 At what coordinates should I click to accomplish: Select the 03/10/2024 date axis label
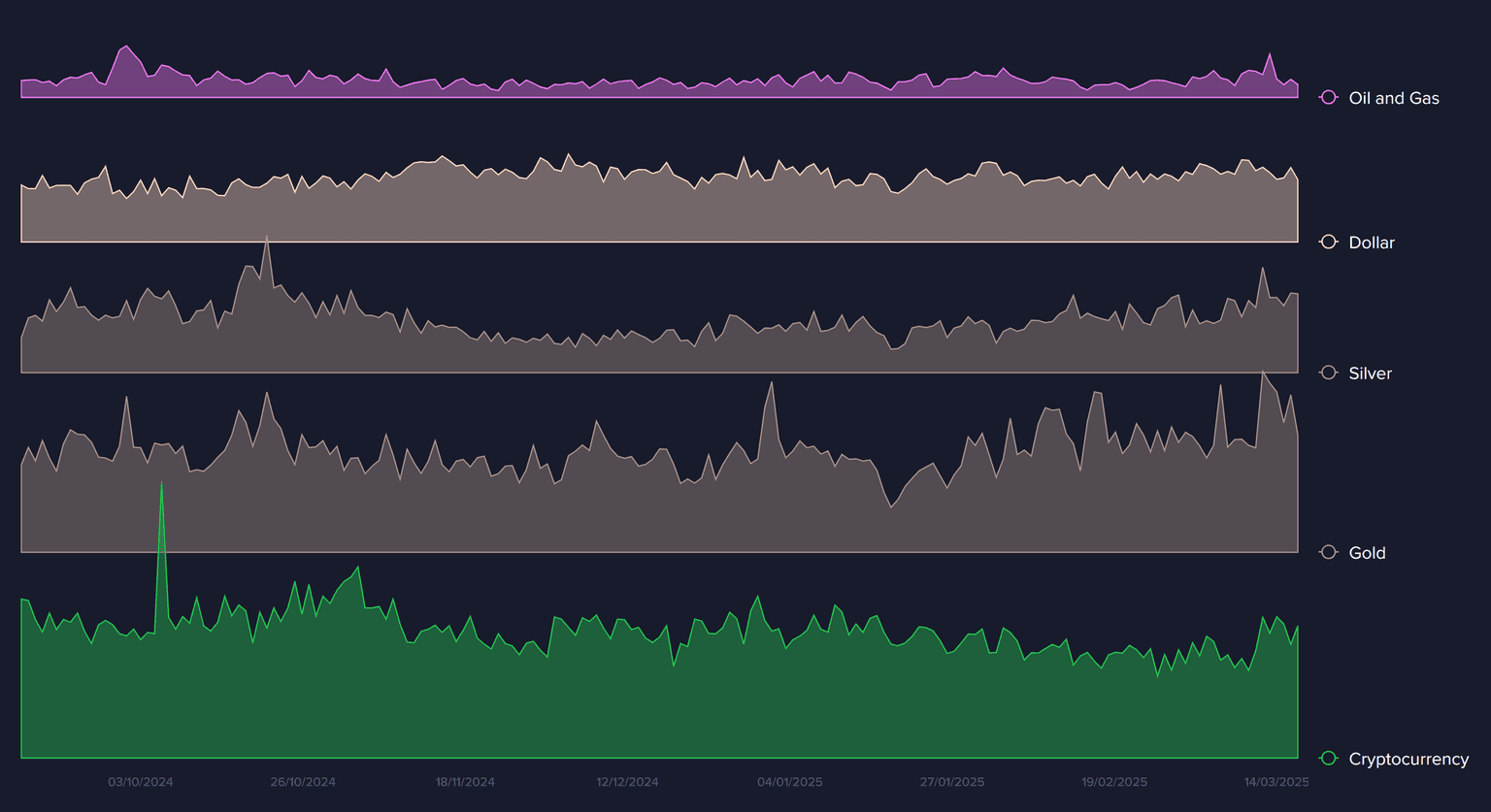[141, 782]
